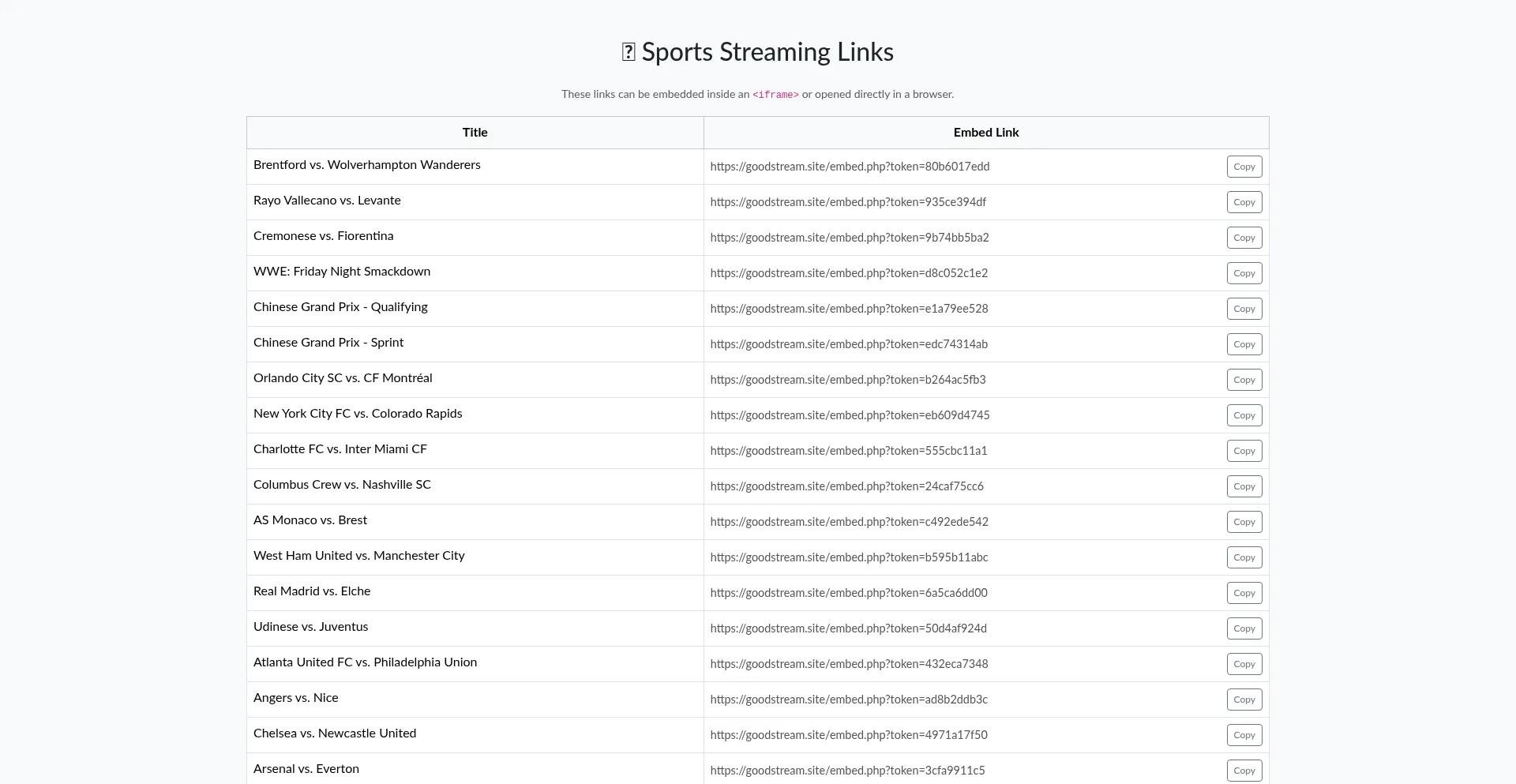Select Angers vs. Nice title
This screenshot has width=1516, height=784.
pyautogui.click(x=296, y=698)
